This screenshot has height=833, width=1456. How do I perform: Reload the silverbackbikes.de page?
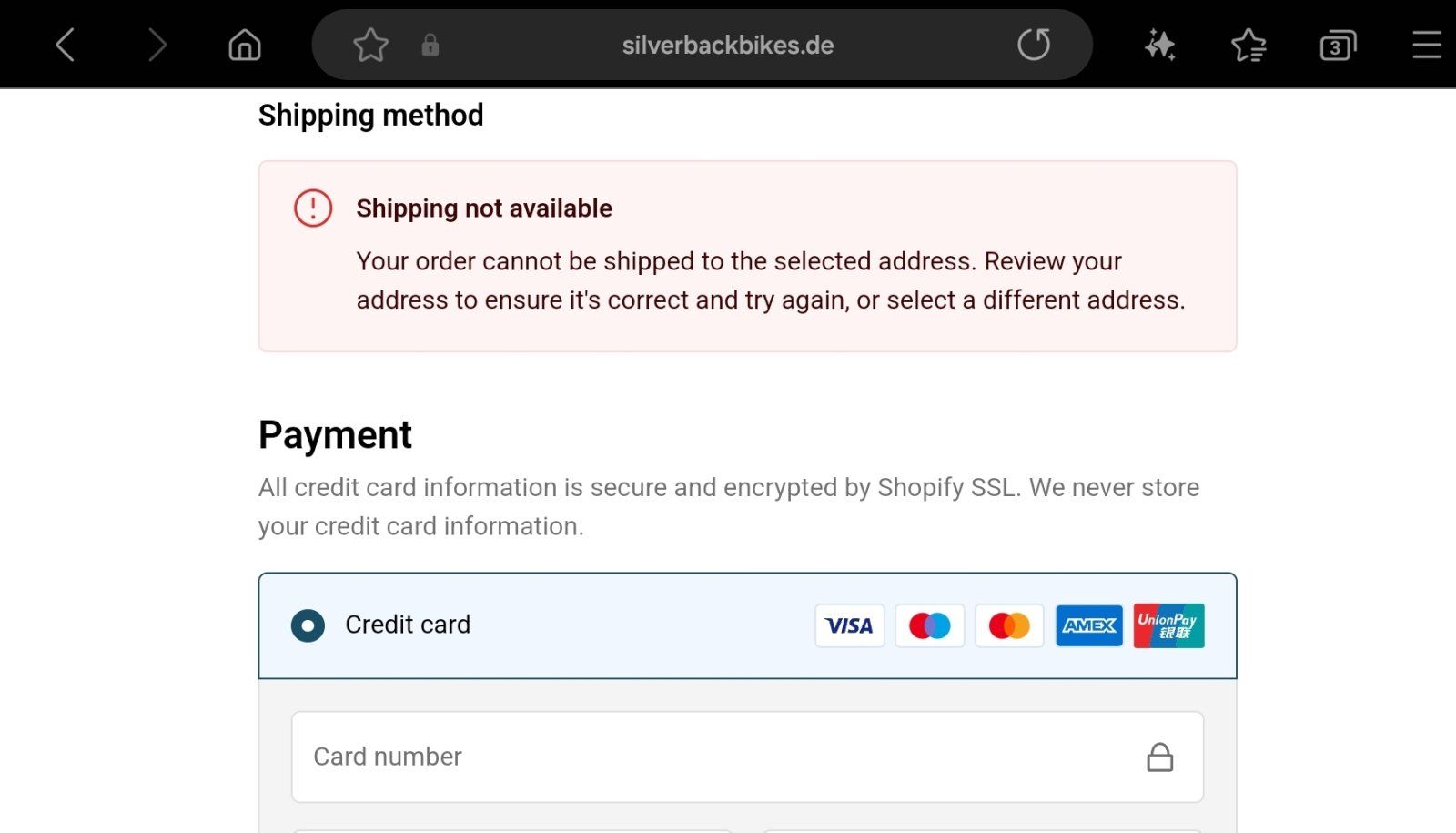click(x=1034, y=45)
